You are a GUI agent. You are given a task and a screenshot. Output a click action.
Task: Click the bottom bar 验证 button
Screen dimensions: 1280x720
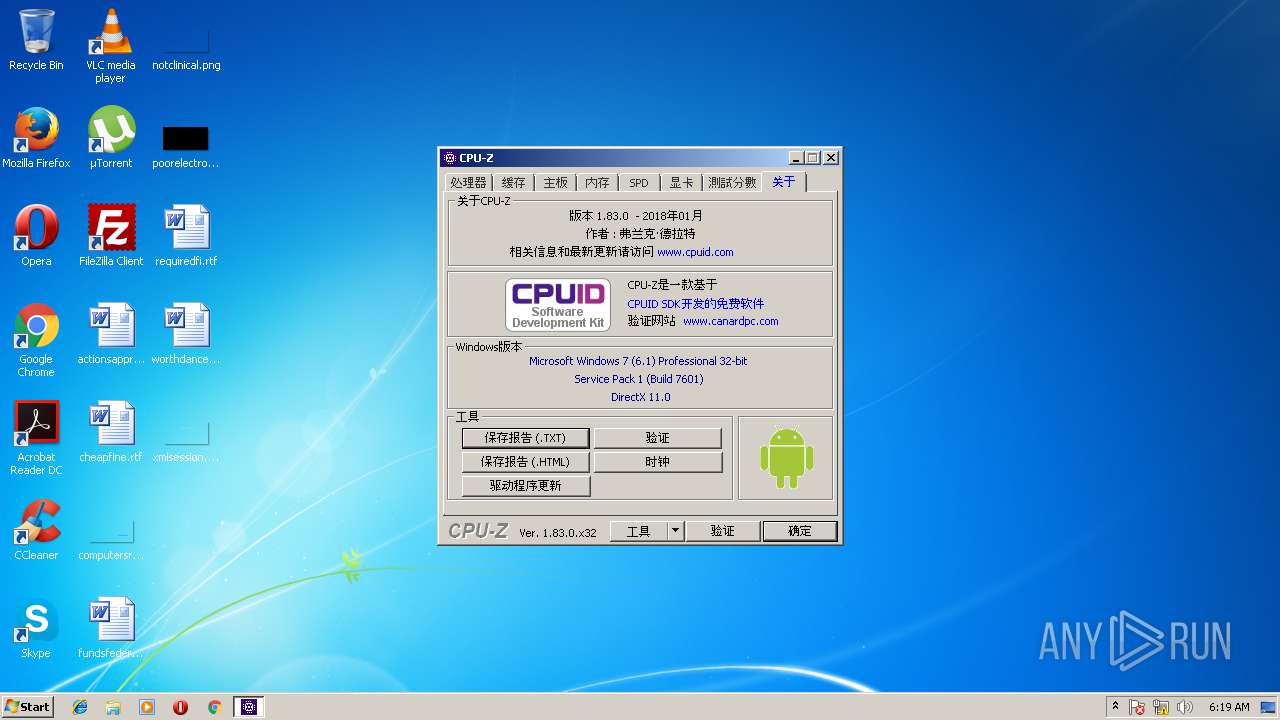[722, 531]
